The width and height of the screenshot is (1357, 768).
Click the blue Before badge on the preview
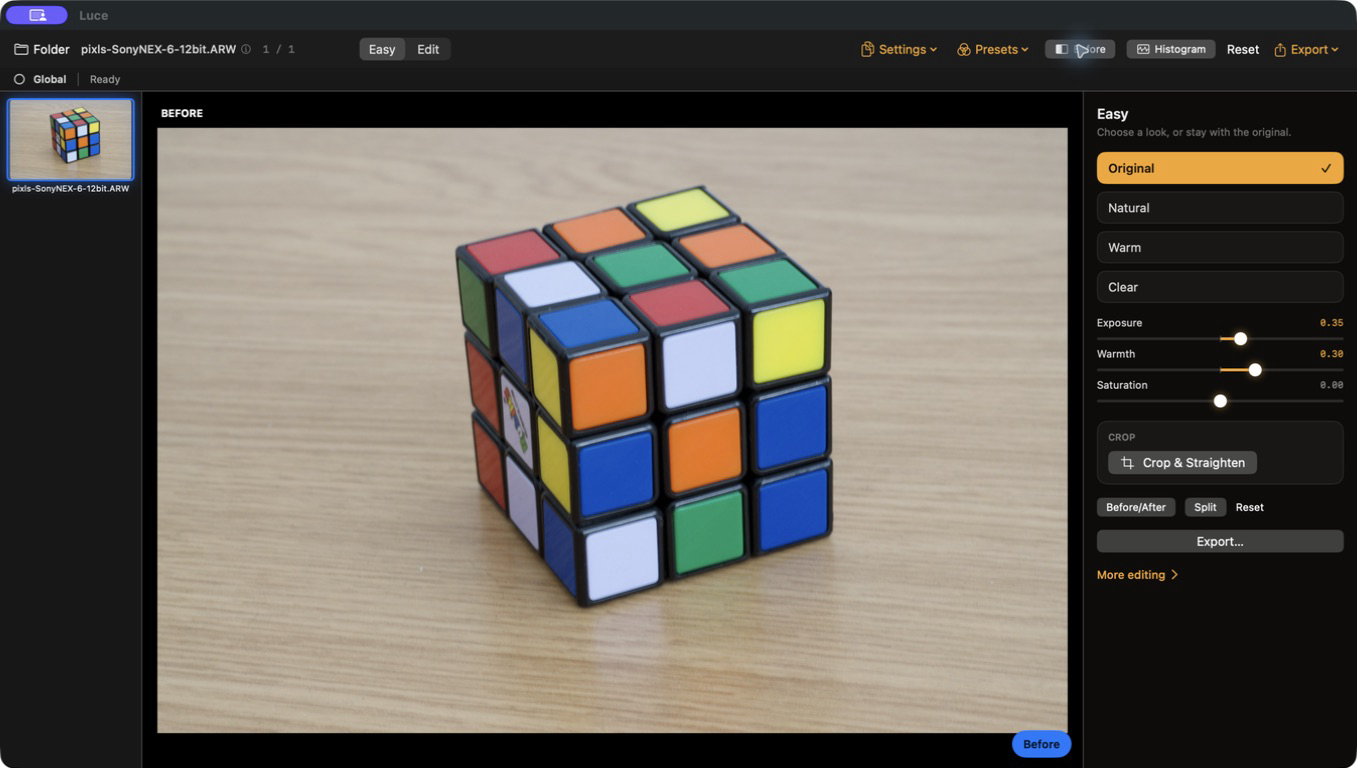(x=1041, y=744)
